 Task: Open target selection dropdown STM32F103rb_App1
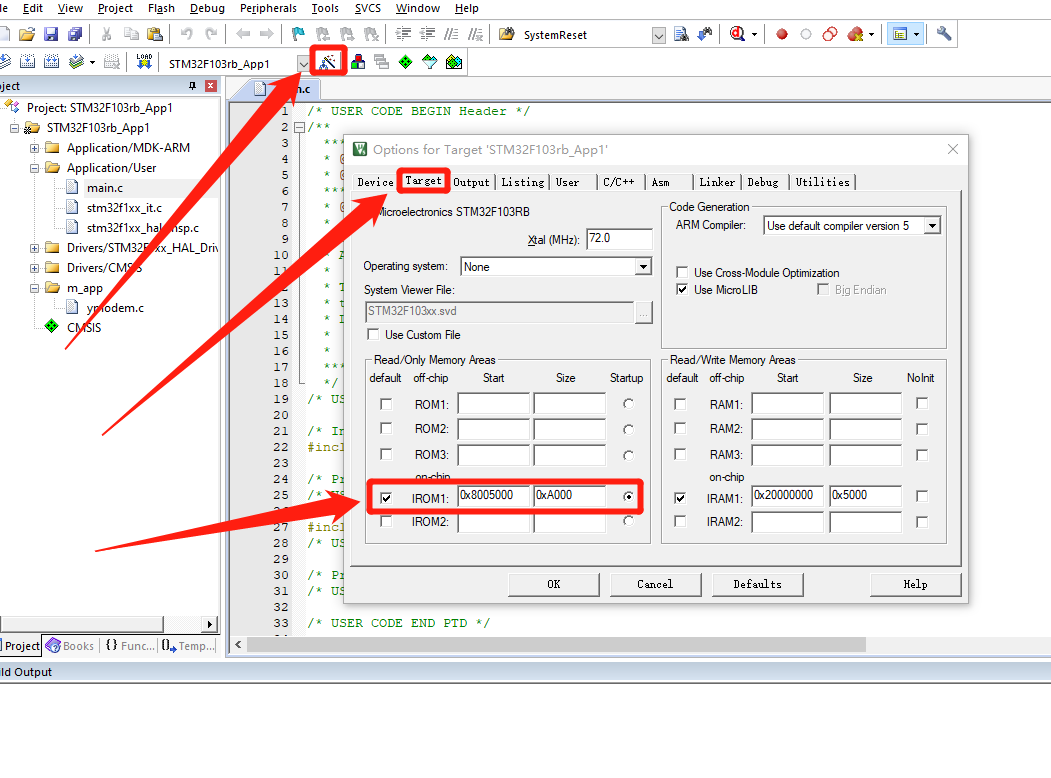304,64
